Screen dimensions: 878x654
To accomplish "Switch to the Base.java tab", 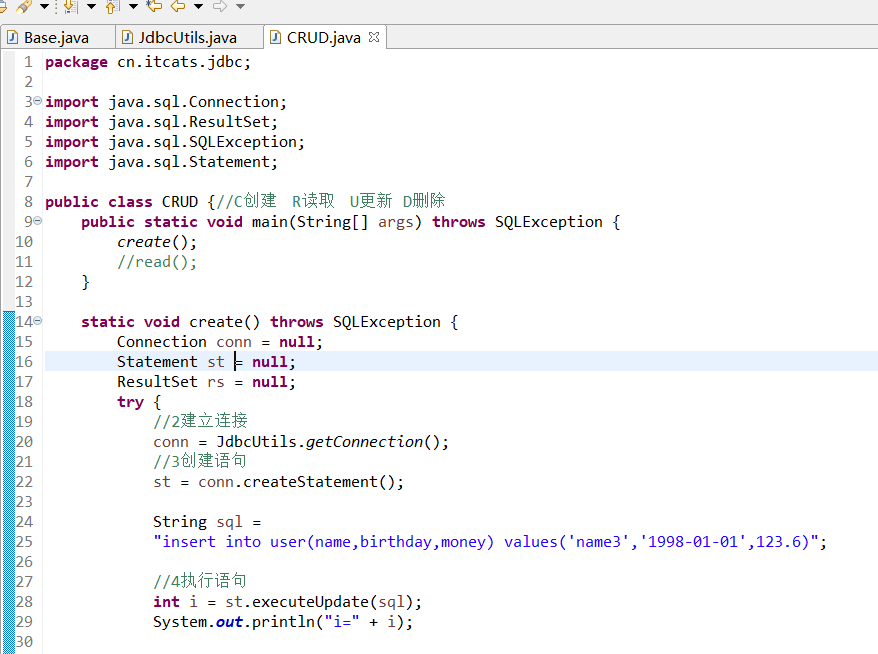I will (57, 38).
